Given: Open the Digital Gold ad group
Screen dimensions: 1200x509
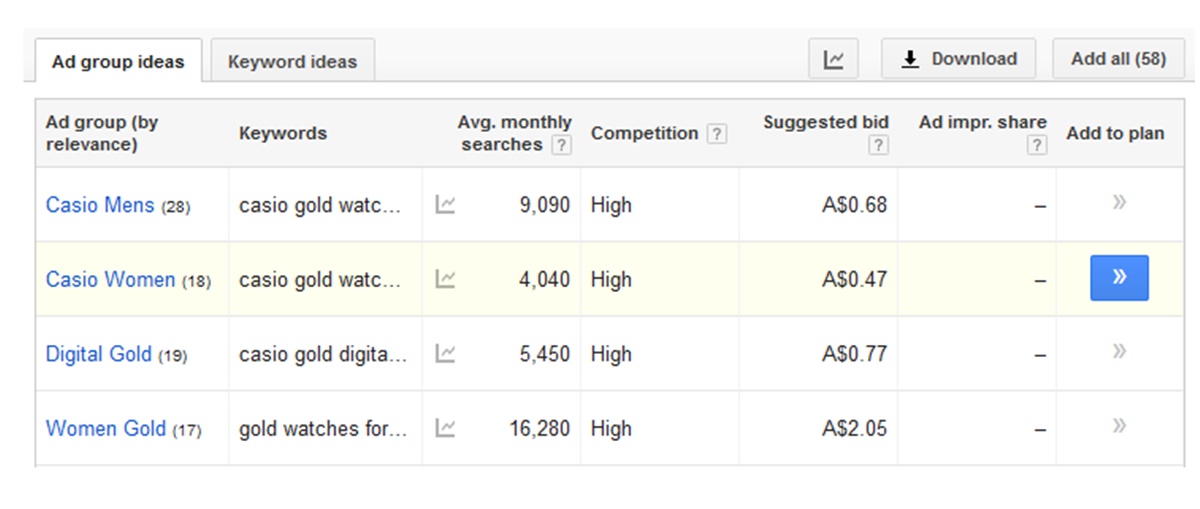Looking at the screenshot, I should (x=99, y=354).
